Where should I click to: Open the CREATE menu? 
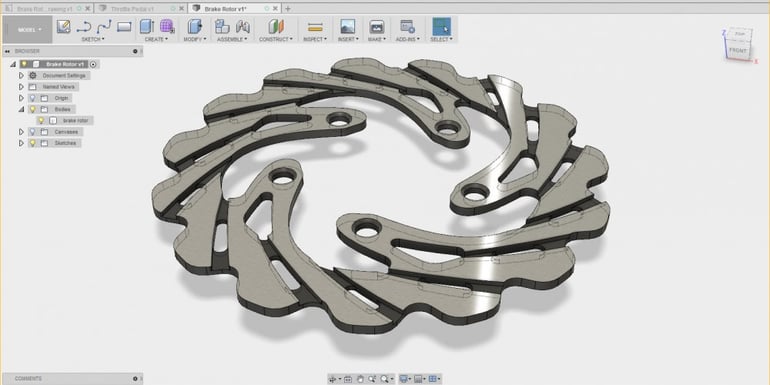click(156, 39)
